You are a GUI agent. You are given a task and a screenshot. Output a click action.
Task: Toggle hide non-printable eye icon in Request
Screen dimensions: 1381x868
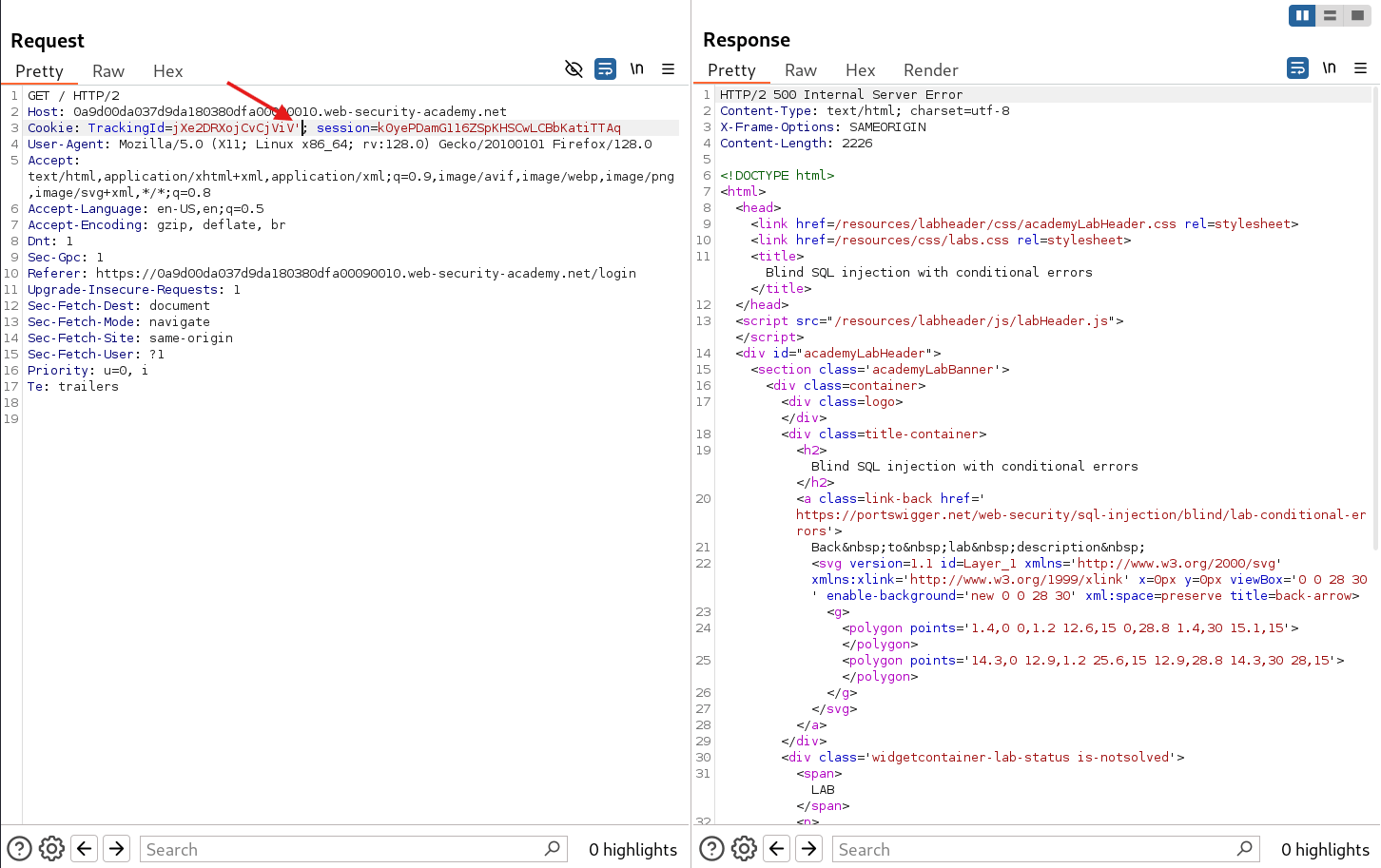click(574, 69)
